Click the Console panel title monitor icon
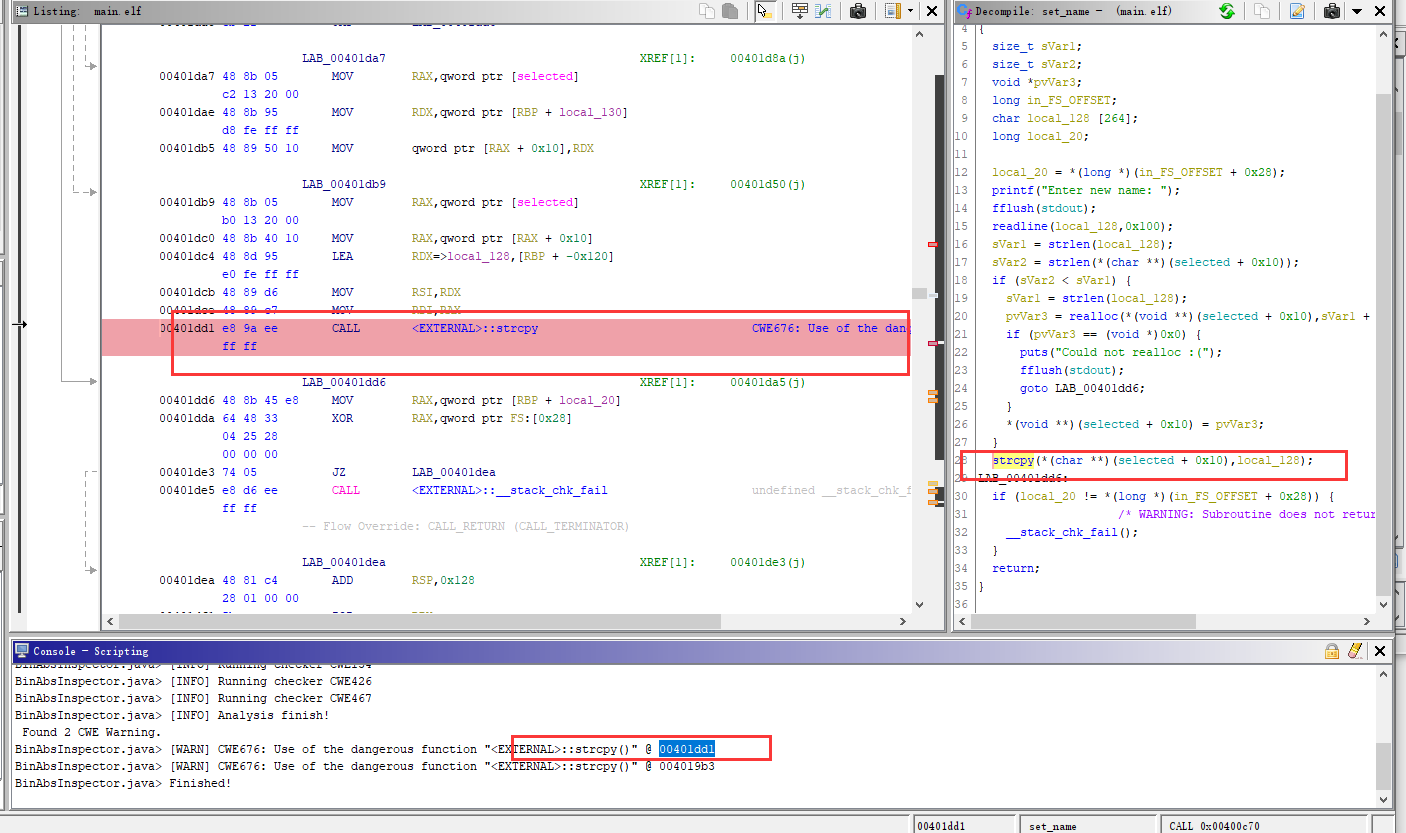Screen dimensions: 1406x833 (22, 651)
